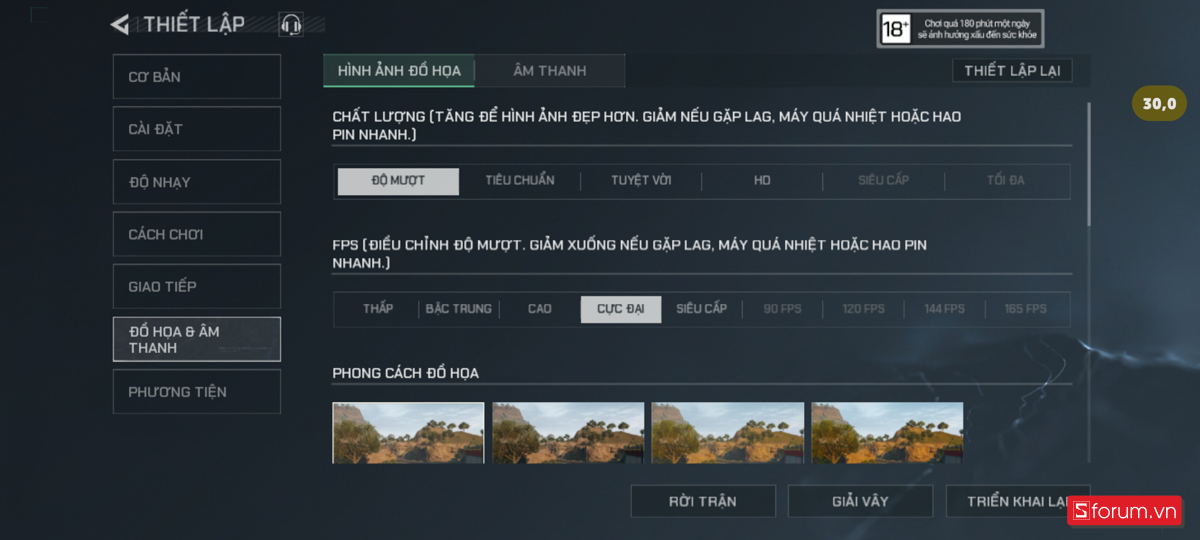1200x540 pixels.
Task: Choose the 90 FPS option
Action: point(783,309)
